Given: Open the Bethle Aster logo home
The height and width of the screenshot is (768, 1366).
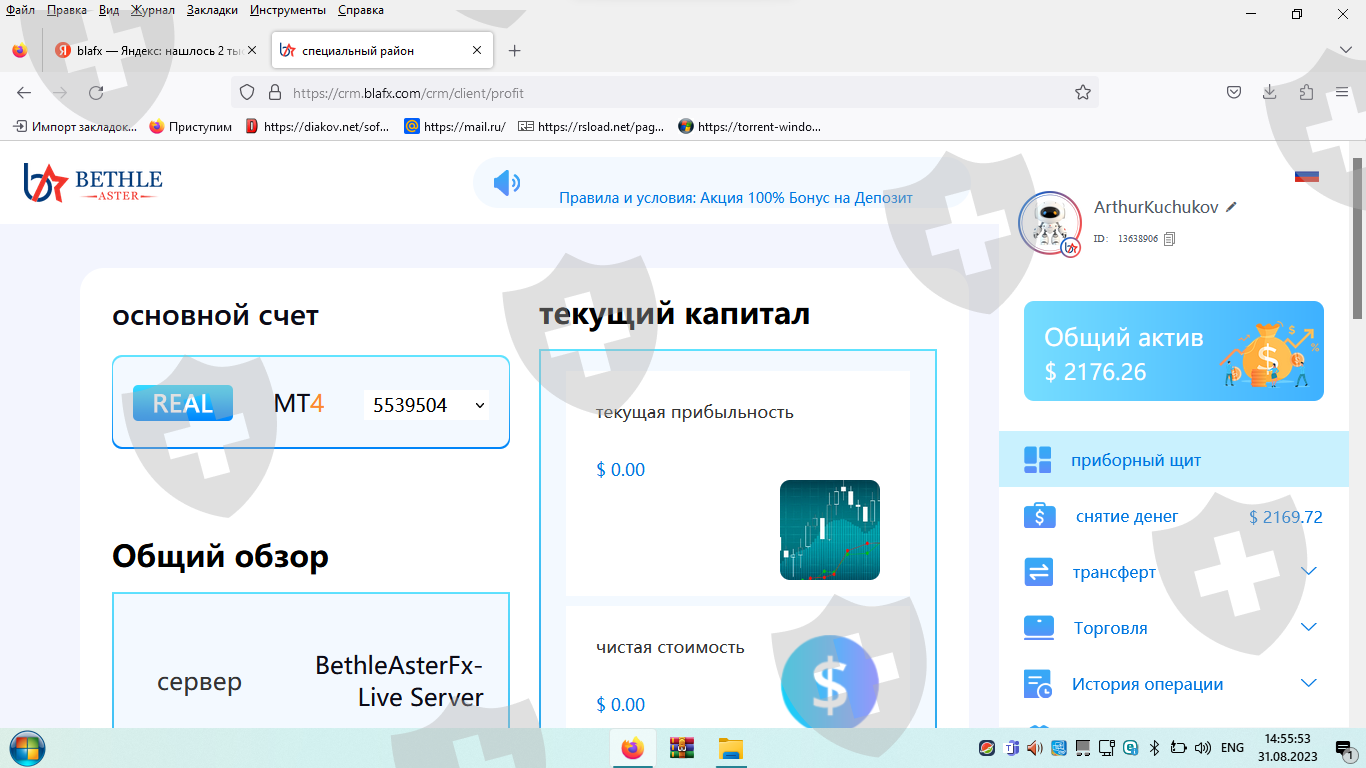Looking at the screenshot, I should [93, 182].
